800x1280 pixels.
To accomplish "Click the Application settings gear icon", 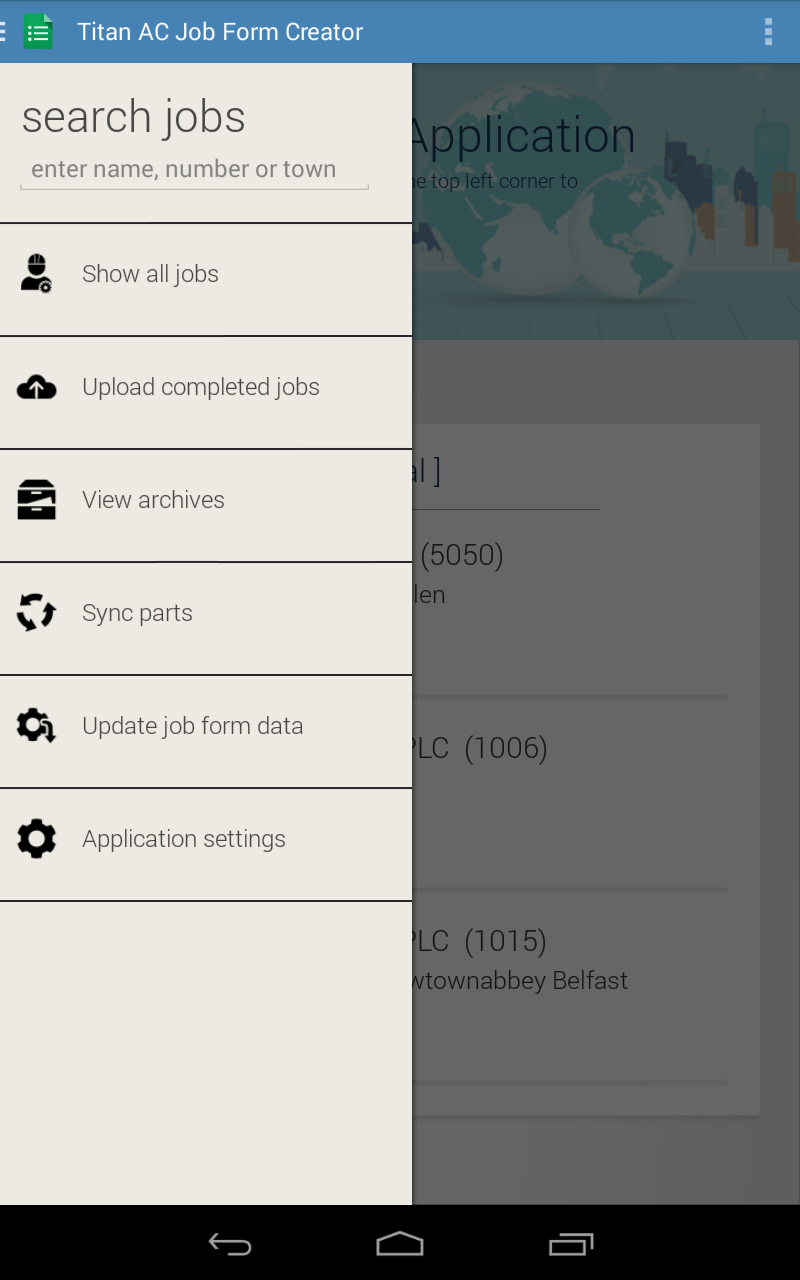I will coord(36,839).
